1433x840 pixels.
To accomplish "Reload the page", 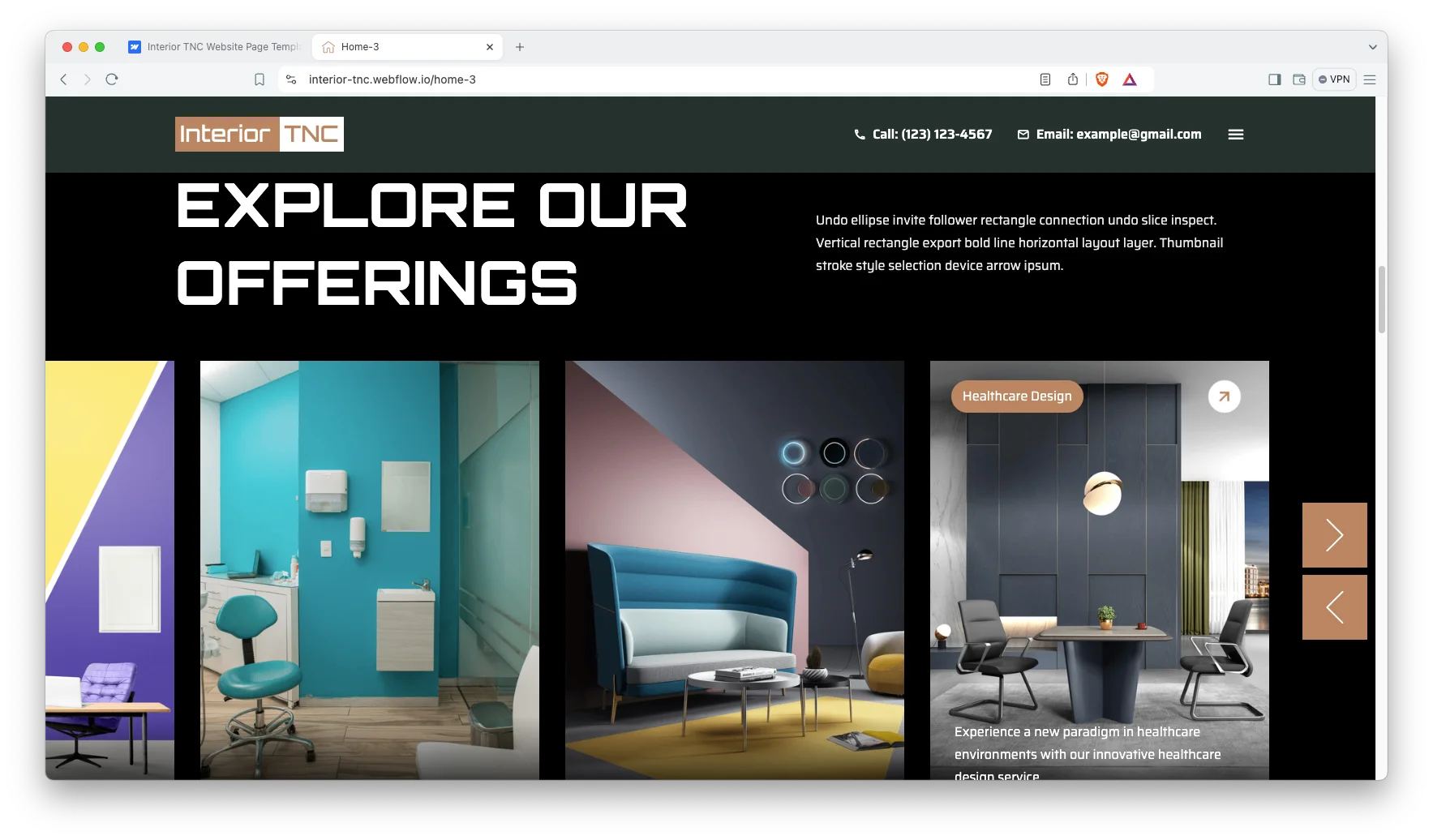I will 112,79.
